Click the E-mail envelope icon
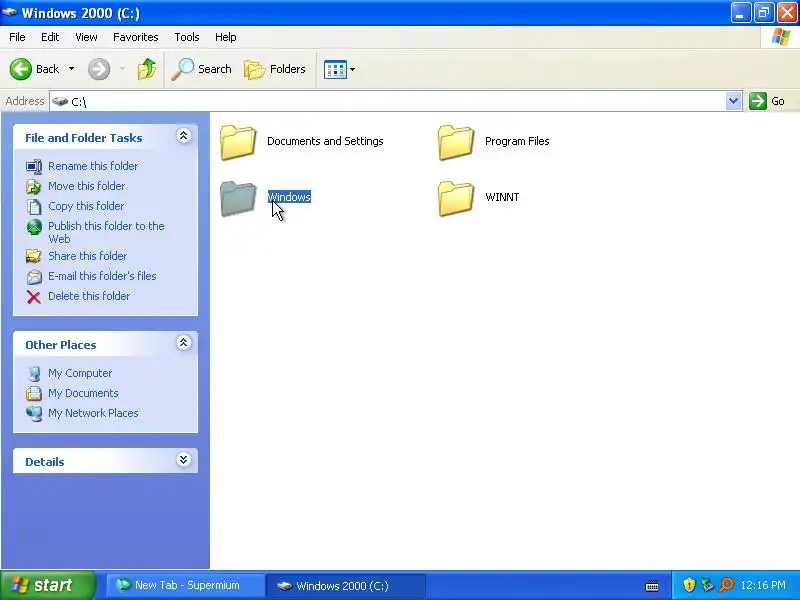The height and width of the screenshot is (600, 800). [x=34, y=277]
